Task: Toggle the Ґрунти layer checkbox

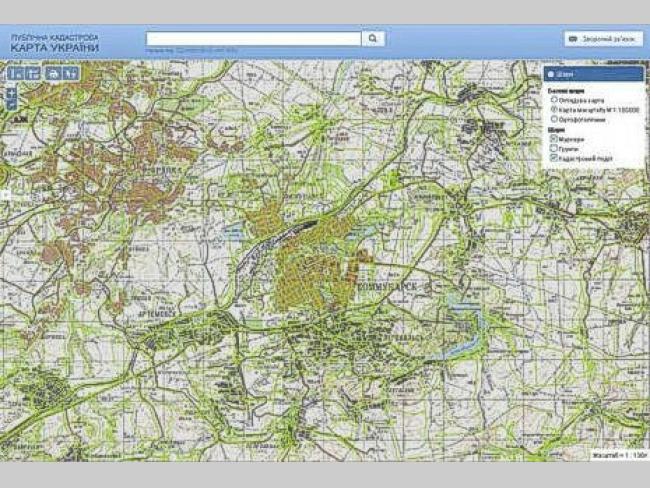Action: pyautogui.click(x=554, y=148)
